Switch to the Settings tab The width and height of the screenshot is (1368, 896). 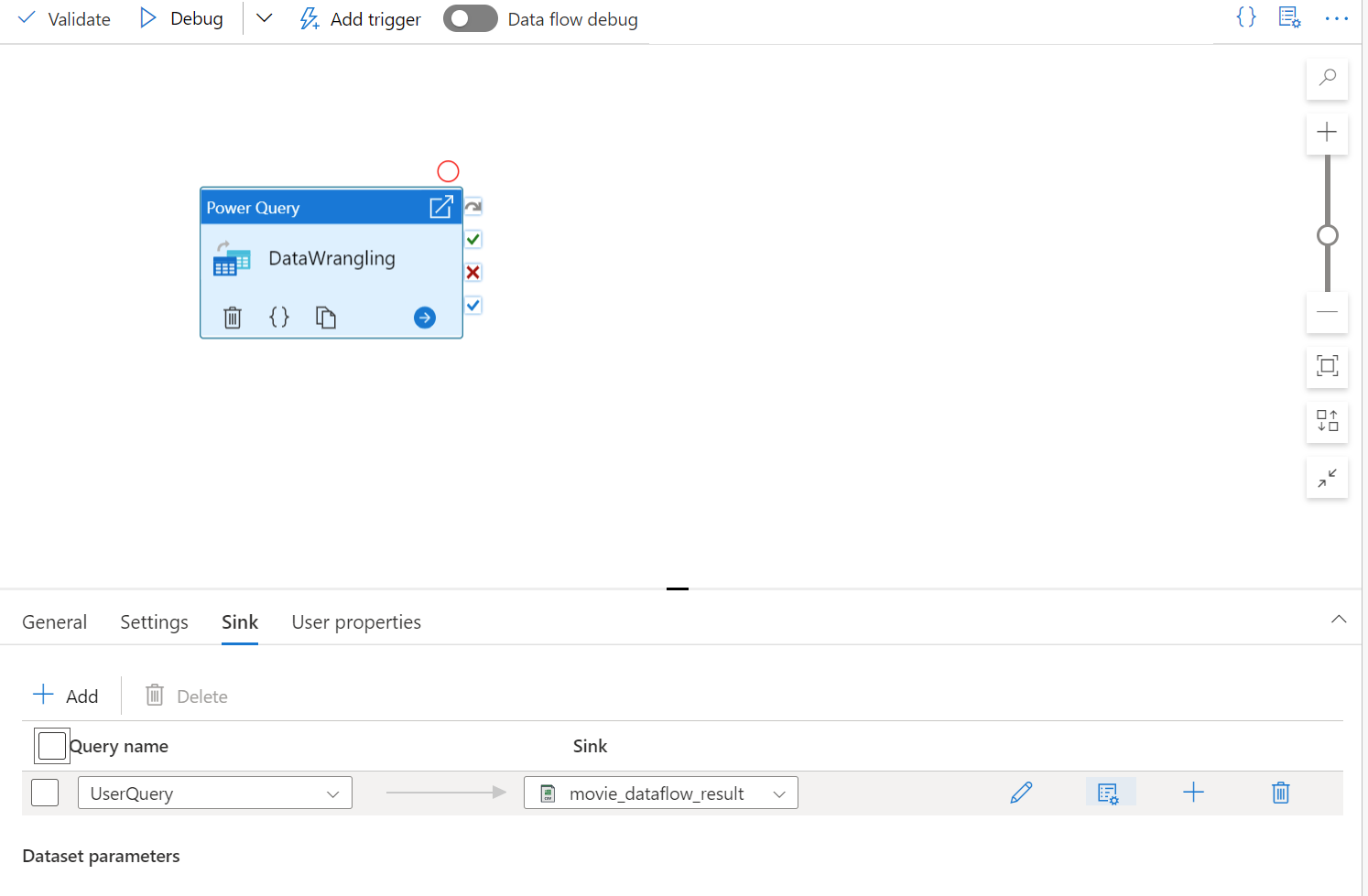pyautogui.click(x=154, y=621)
